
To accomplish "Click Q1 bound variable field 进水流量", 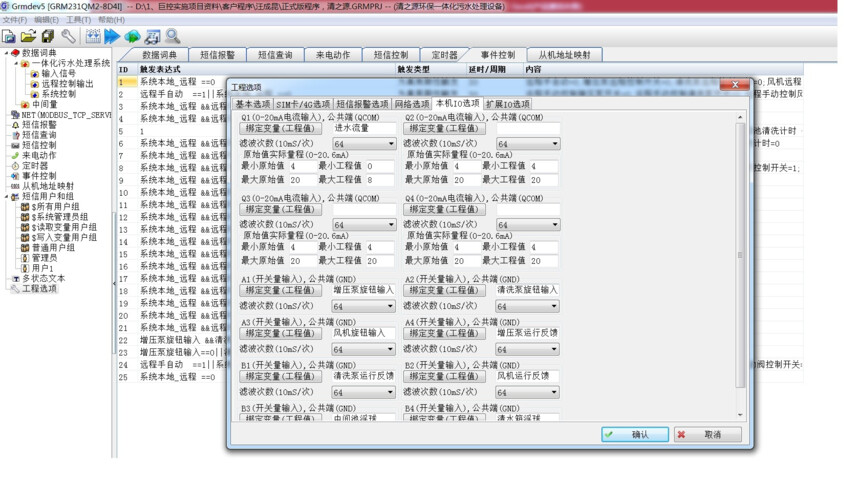I will click(365, 128).
